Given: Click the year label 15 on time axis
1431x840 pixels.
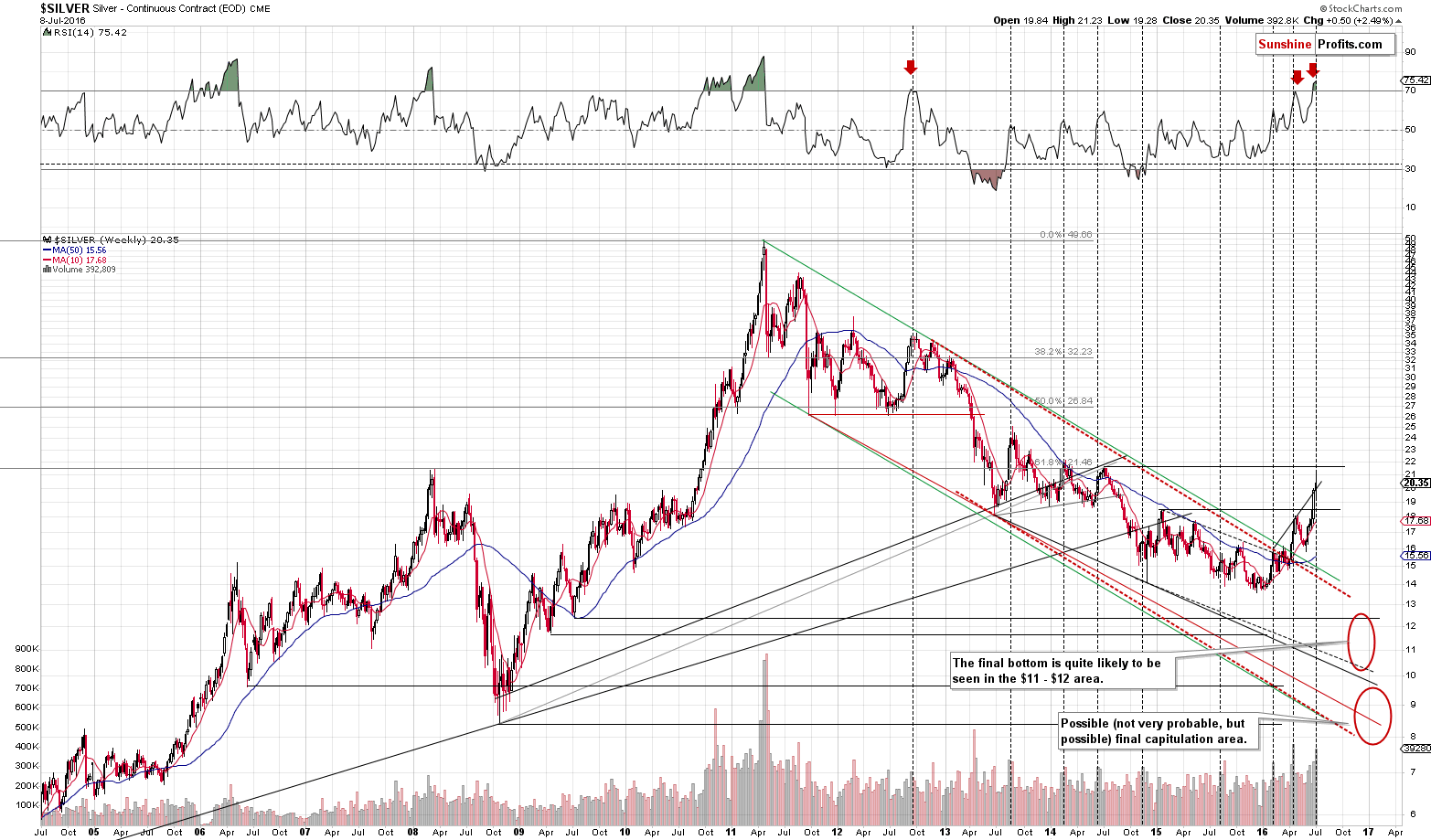Looking at the screenshot, I should click(x=1156, y=832).
